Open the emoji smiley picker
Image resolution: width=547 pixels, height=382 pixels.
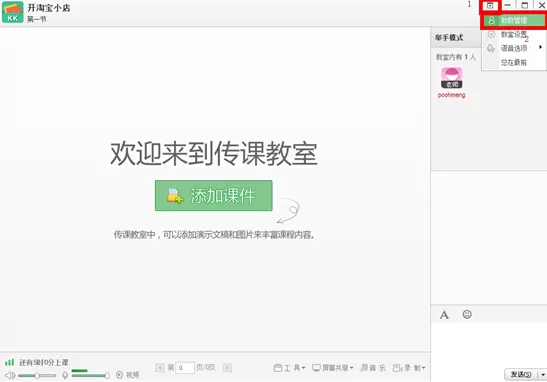click(x=467, y=314)
